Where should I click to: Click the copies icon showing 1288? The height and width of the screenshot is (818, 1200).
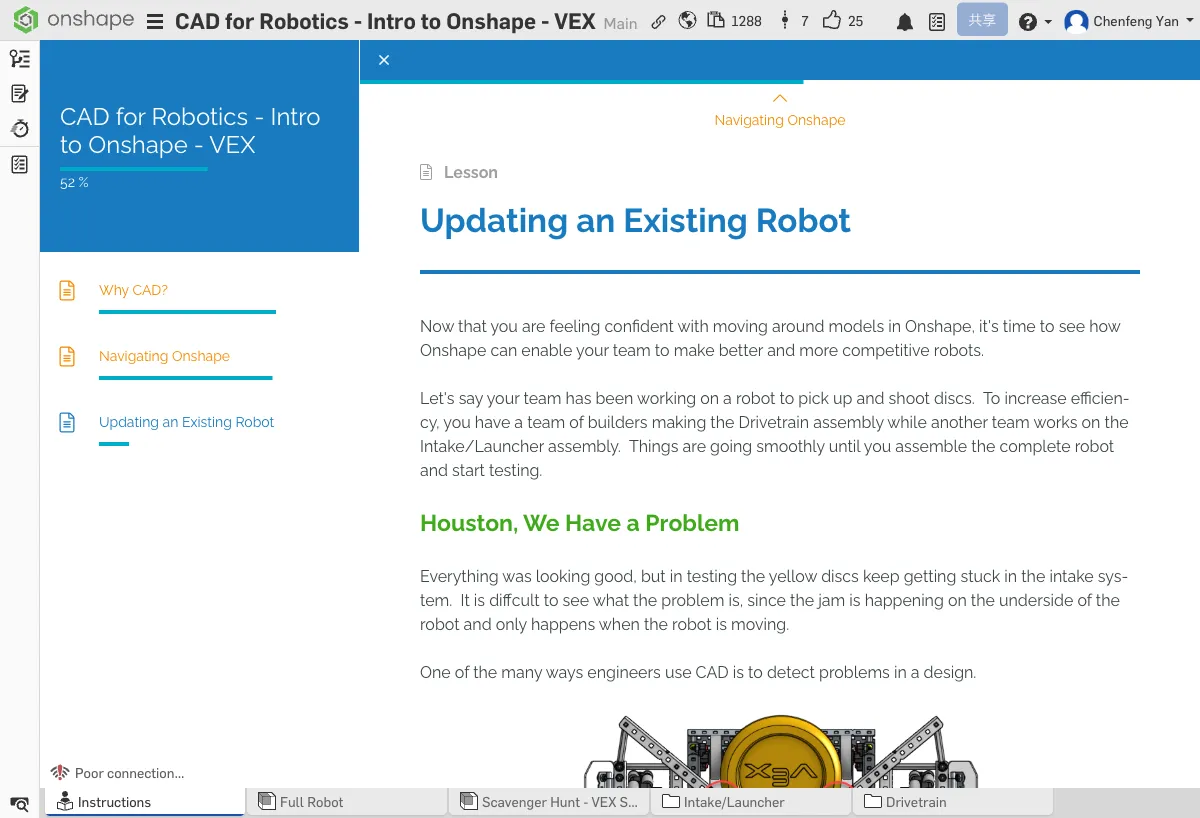(x=716, y=21)
